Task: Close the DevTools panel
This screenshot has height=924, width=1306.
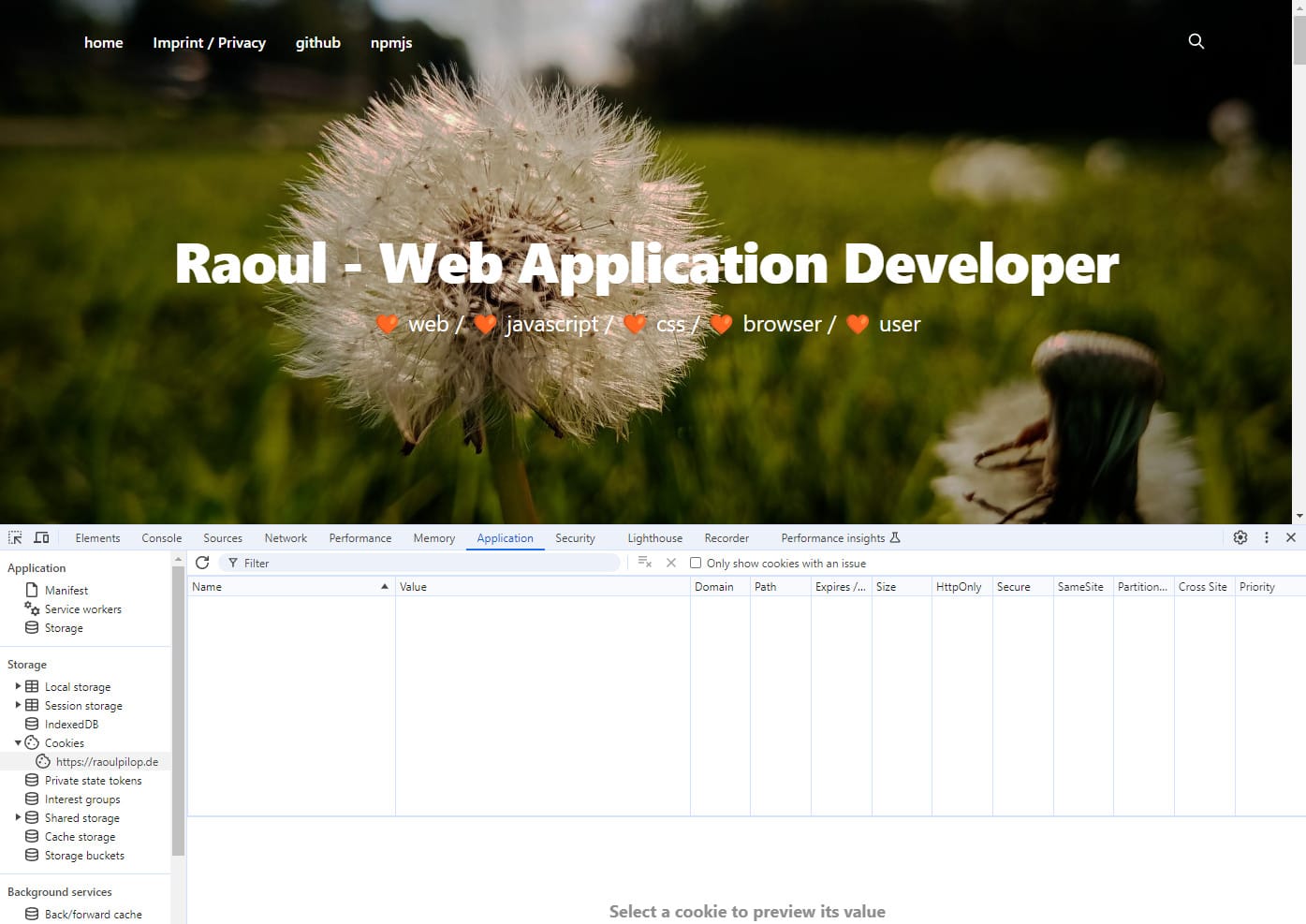Action: coord(1291,537)
